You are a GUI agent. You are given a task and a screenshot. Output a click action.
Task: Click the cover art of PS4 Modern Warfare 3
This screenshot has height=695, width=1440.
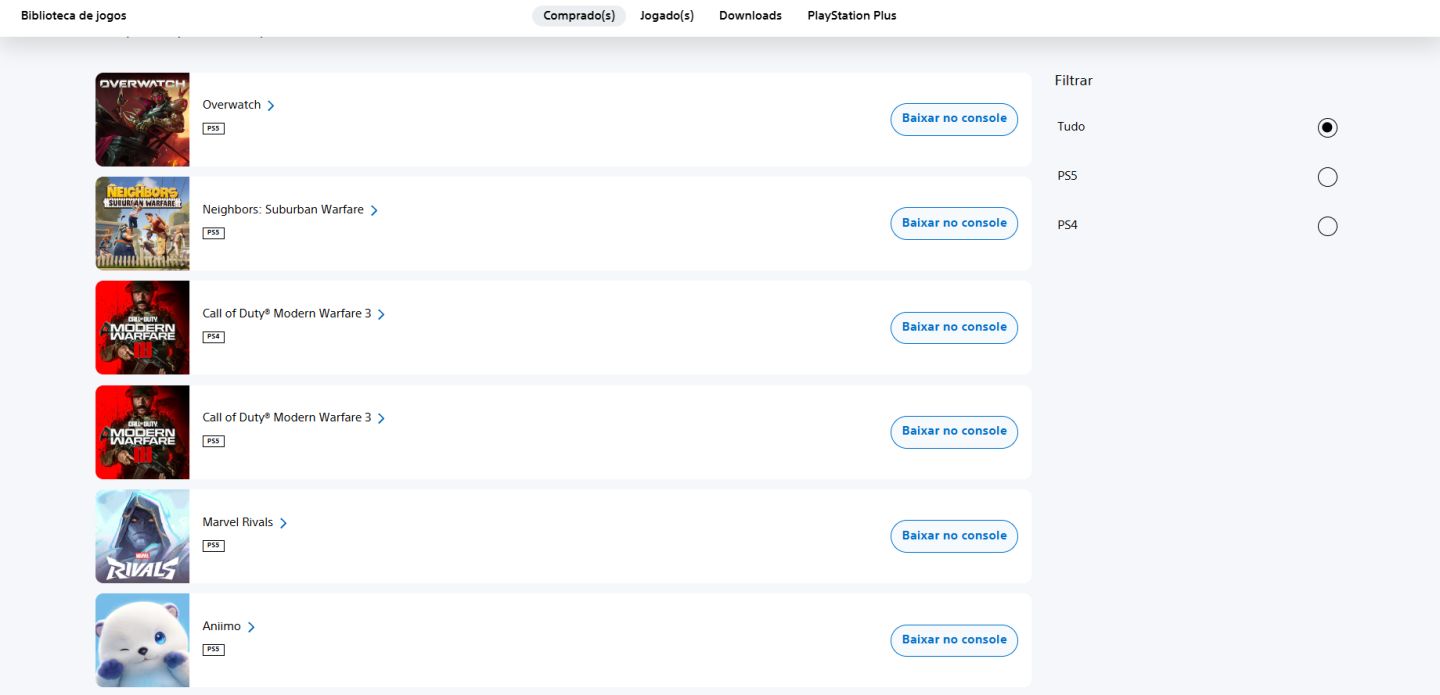click(142, 327)
